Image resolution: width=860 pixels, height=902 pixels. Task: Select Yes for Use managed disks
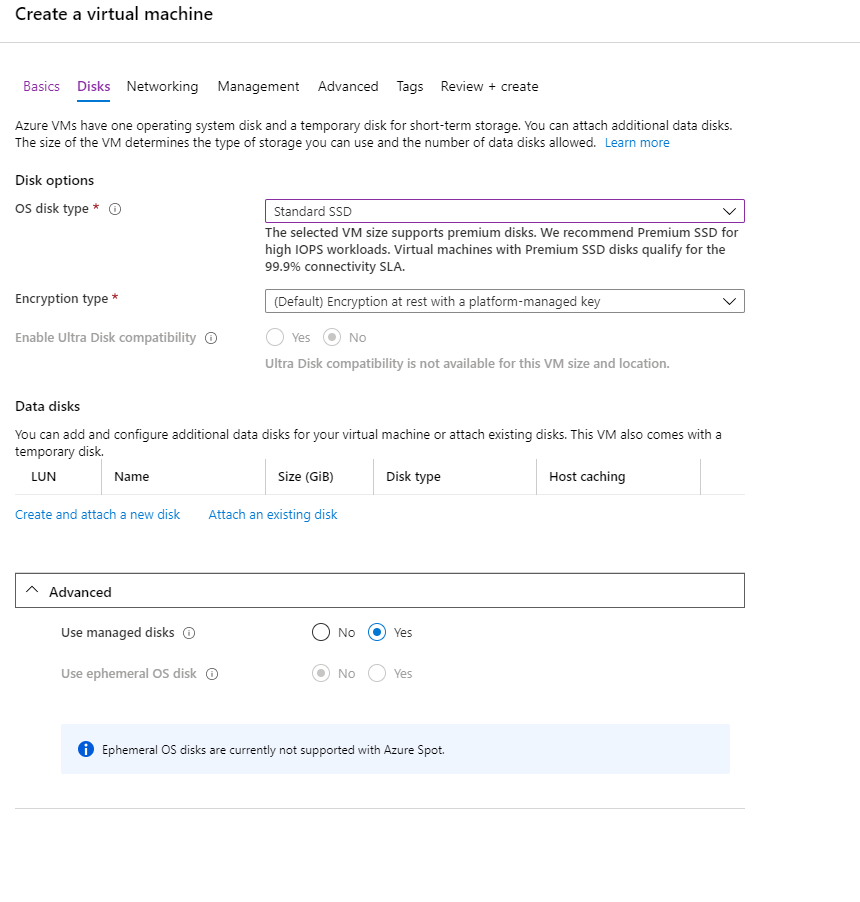377,632
